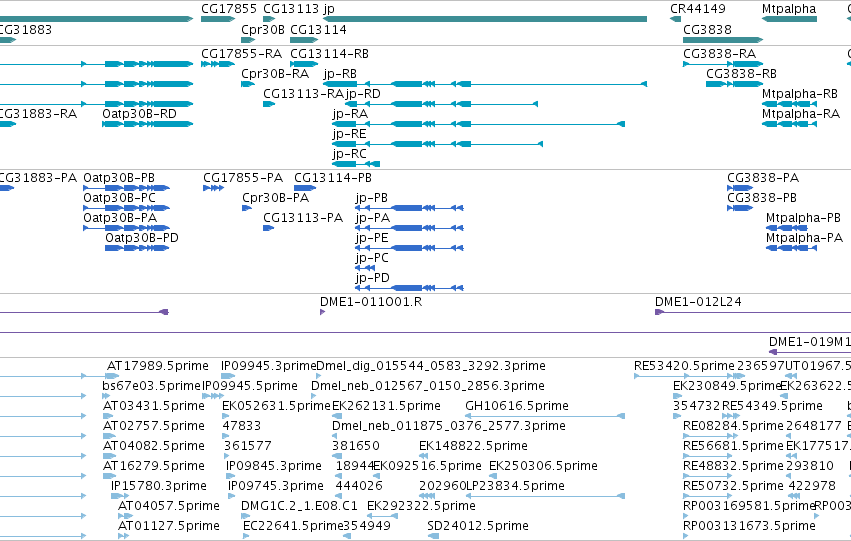Click protein Mtpalpha-PB

click(x=803, y=218)
